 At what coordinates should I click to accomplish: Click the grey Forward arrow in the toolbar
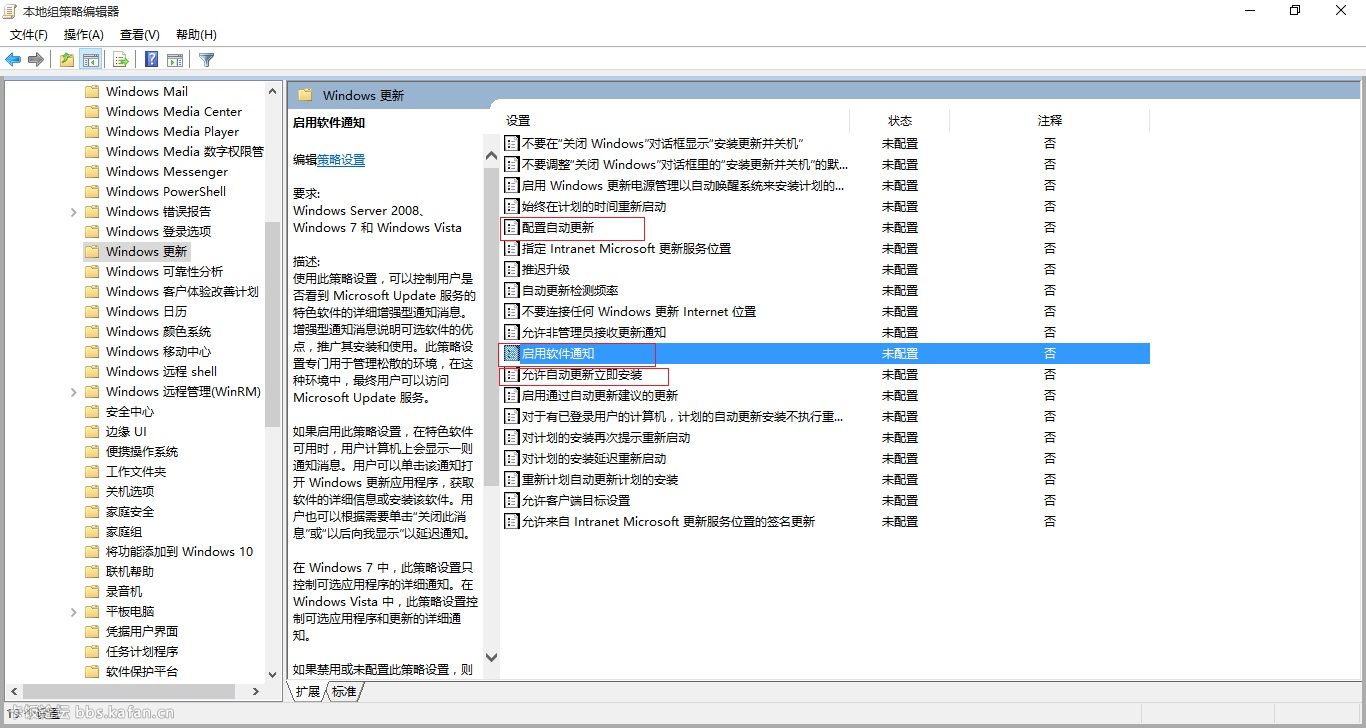pyautogui.click(x=36, y=60)
